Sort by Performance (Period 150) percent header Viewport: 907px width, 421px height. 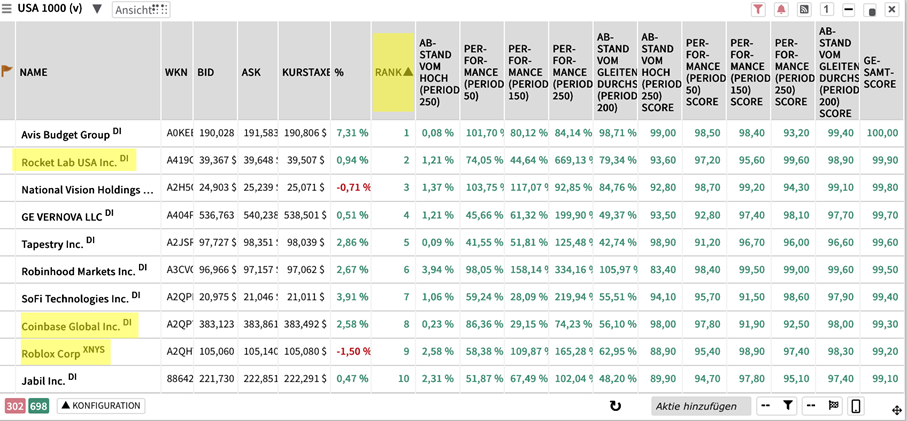click(527, 72)
